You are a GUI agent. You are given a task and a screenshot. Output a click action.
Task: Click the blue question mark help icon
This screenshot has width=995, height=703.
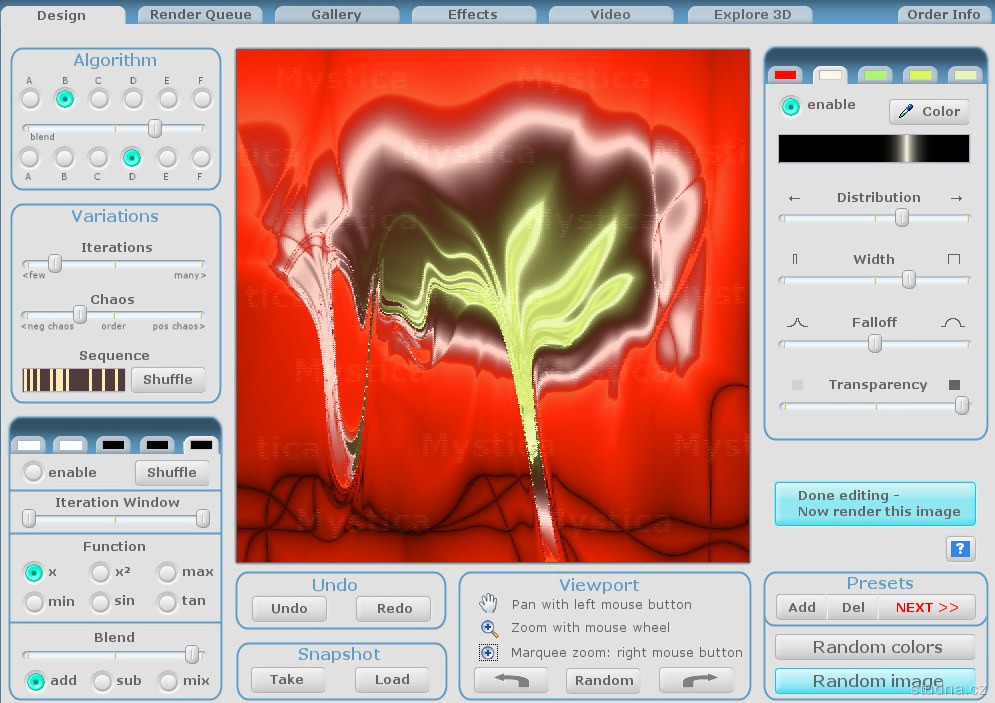pos(960,548)
